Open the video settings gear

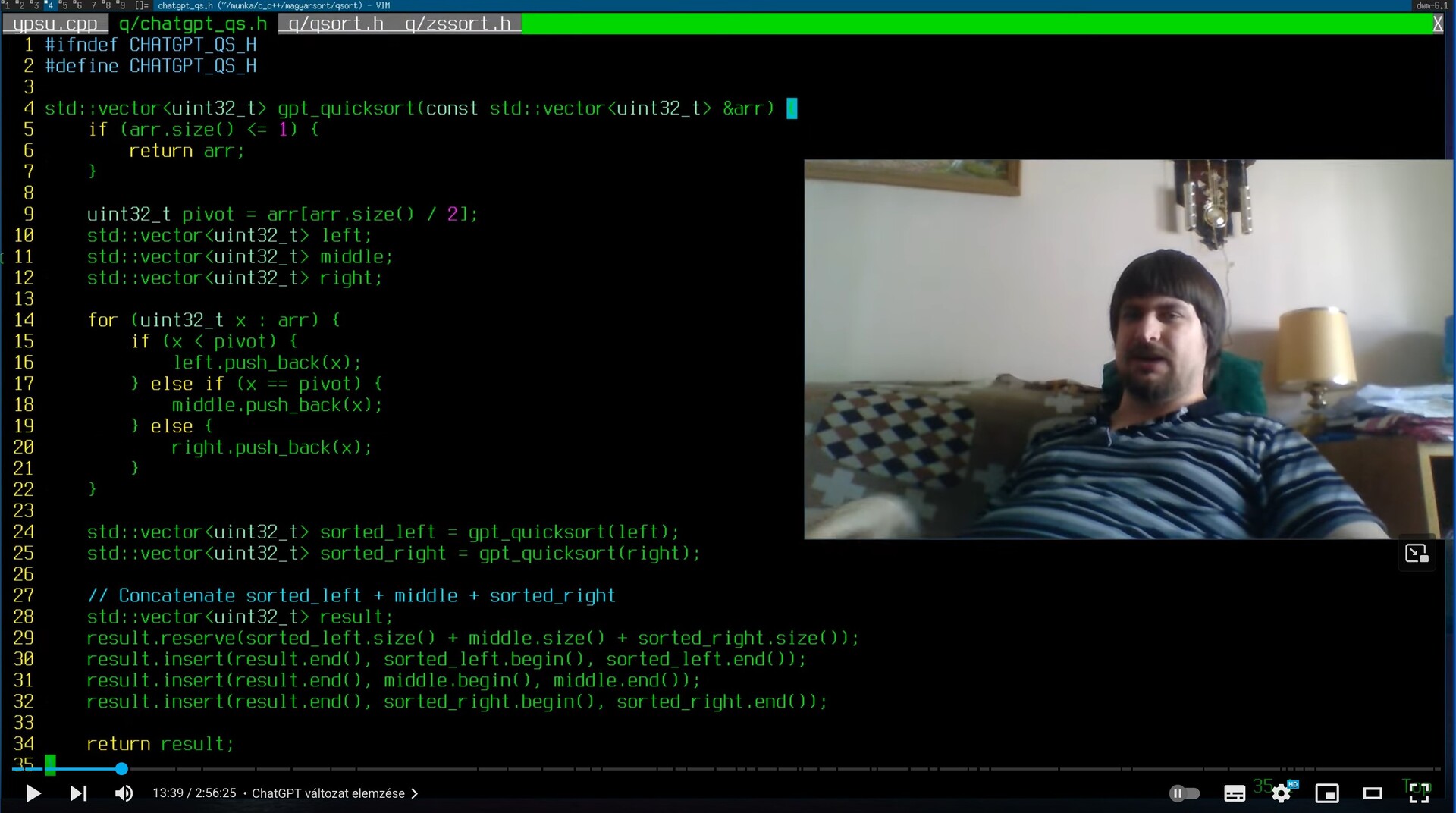[1282, 793]
